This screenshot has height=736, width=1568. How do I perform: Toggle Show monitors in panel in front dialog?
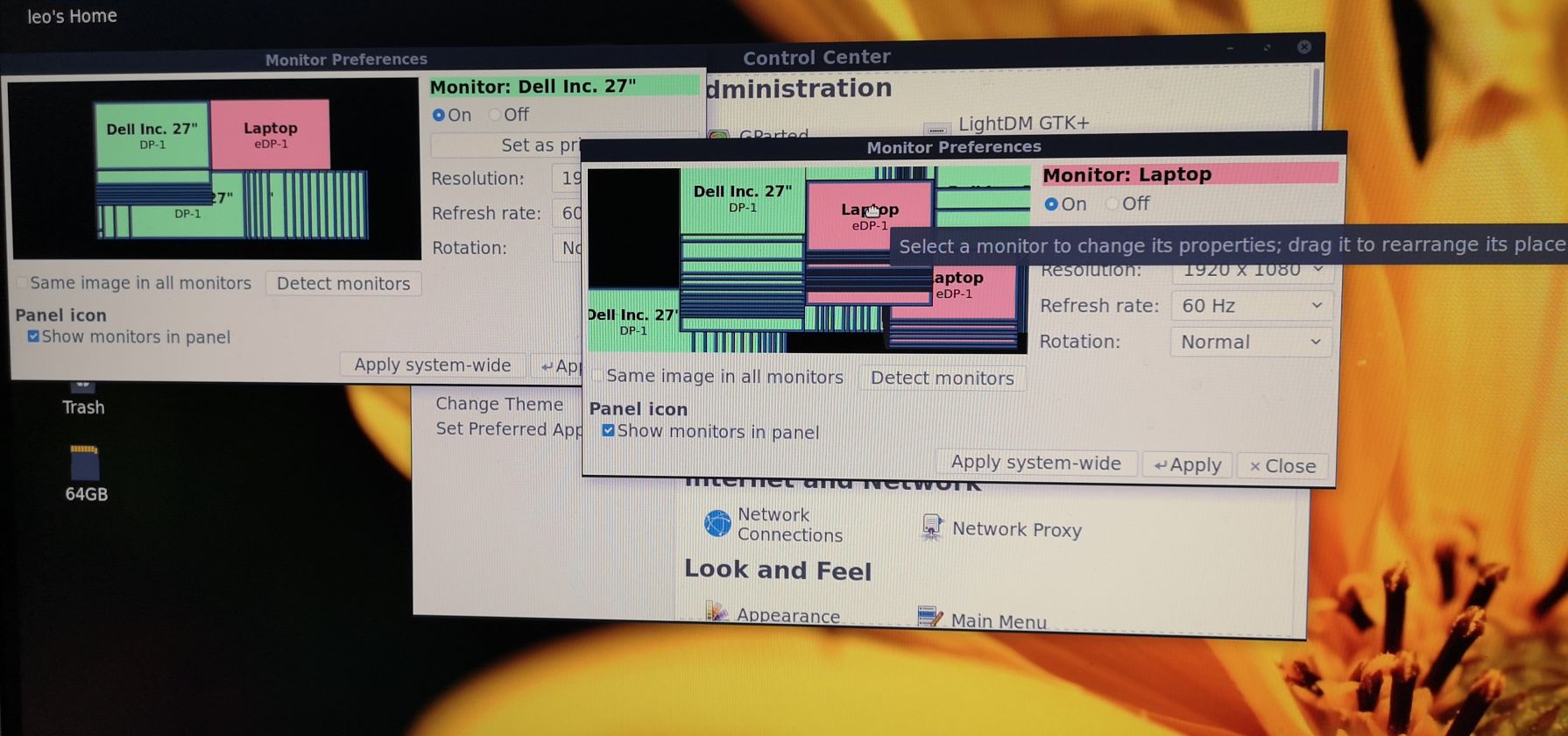[608, 431]
